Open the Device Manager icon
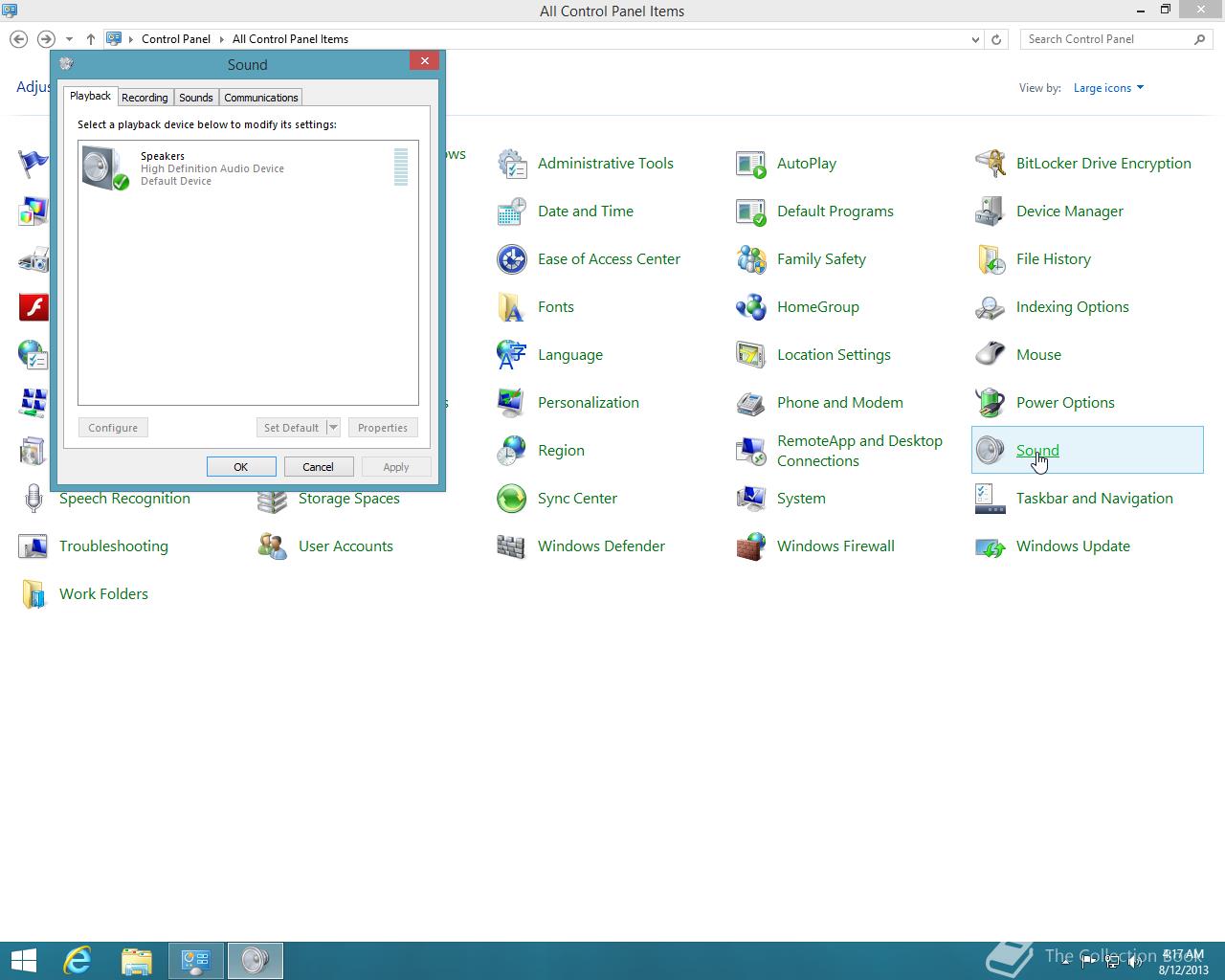 (991, 212)
